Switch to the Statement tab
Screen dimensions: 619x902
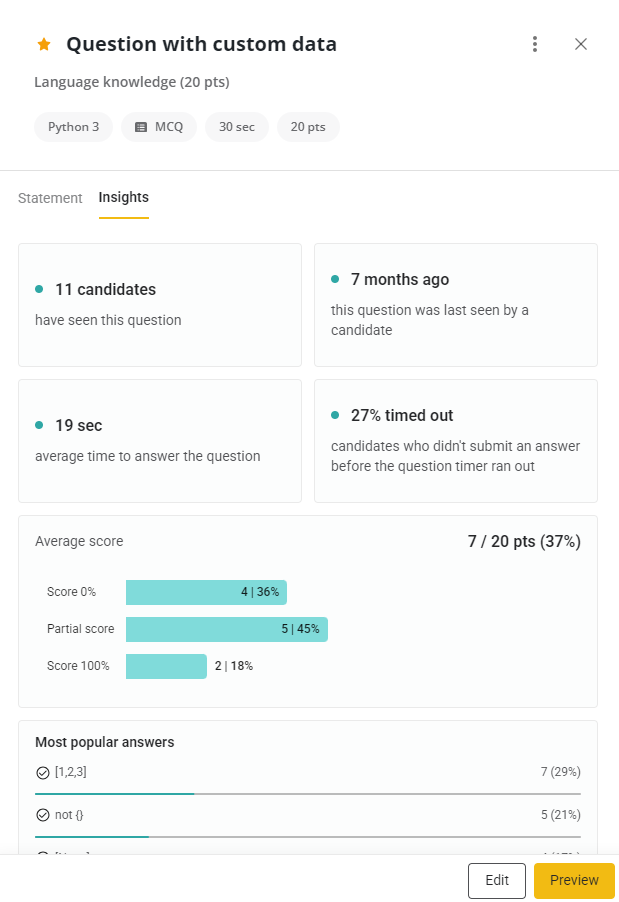point(50,198)
